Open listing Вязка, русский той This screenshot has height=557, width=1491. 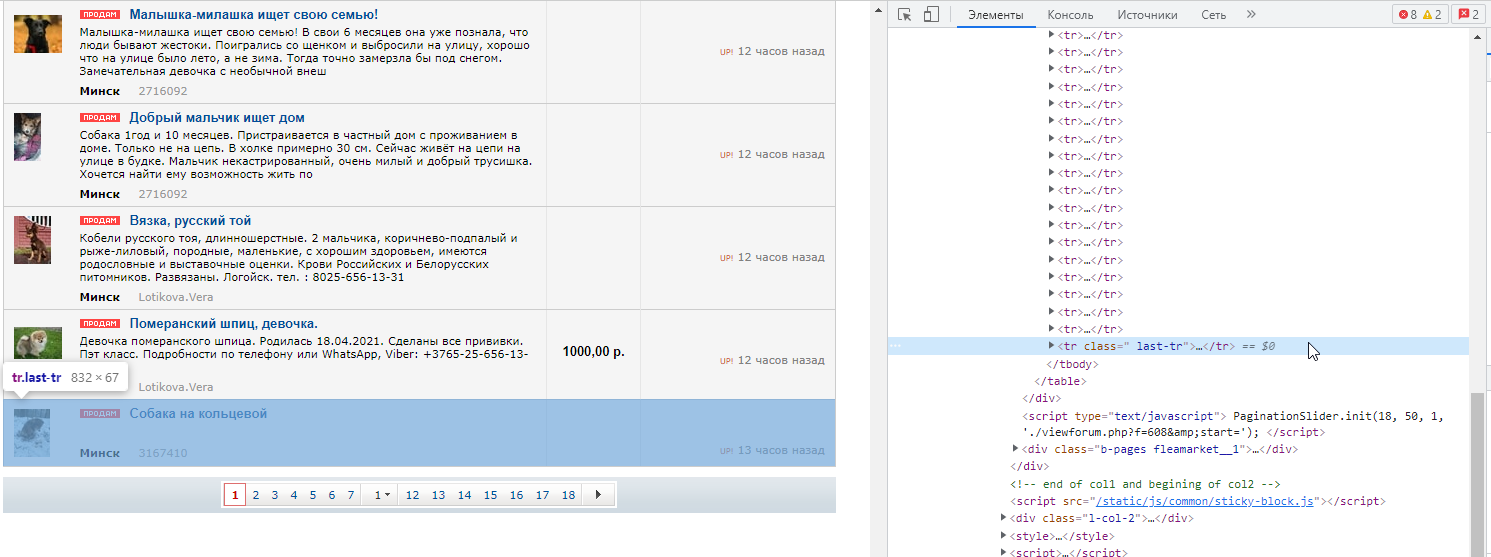(190, 221)
